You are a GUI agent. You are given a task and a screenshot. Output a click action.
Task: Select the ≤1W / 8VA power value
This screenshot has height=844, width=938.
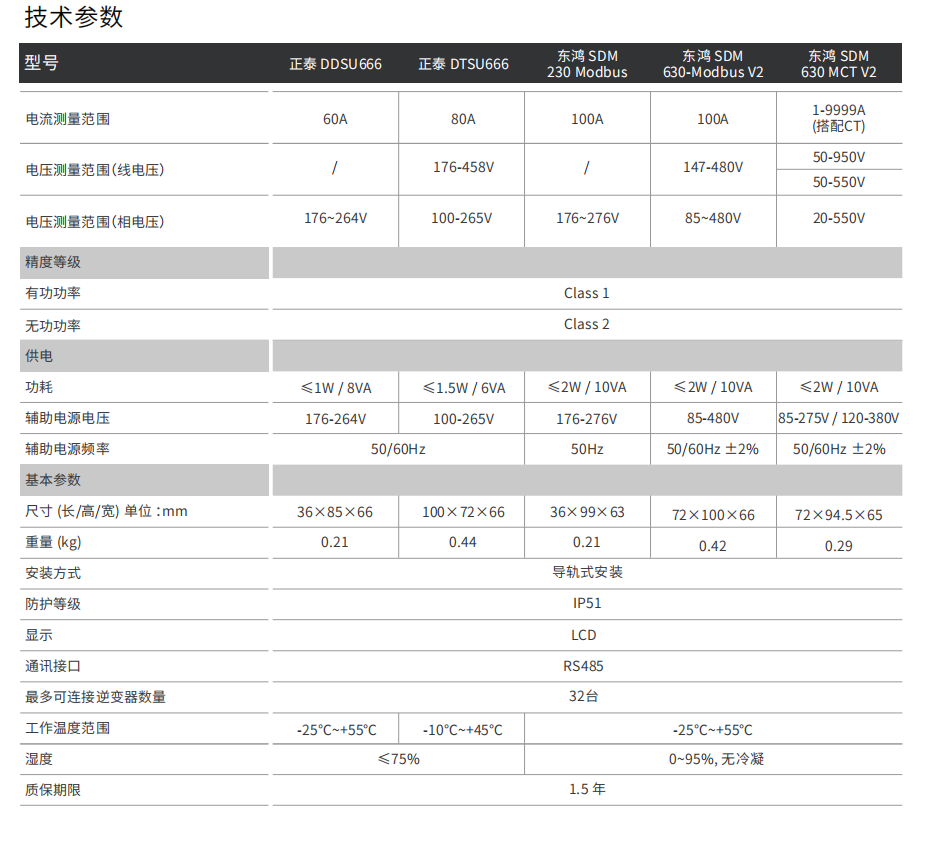click(x=336, y=388)
